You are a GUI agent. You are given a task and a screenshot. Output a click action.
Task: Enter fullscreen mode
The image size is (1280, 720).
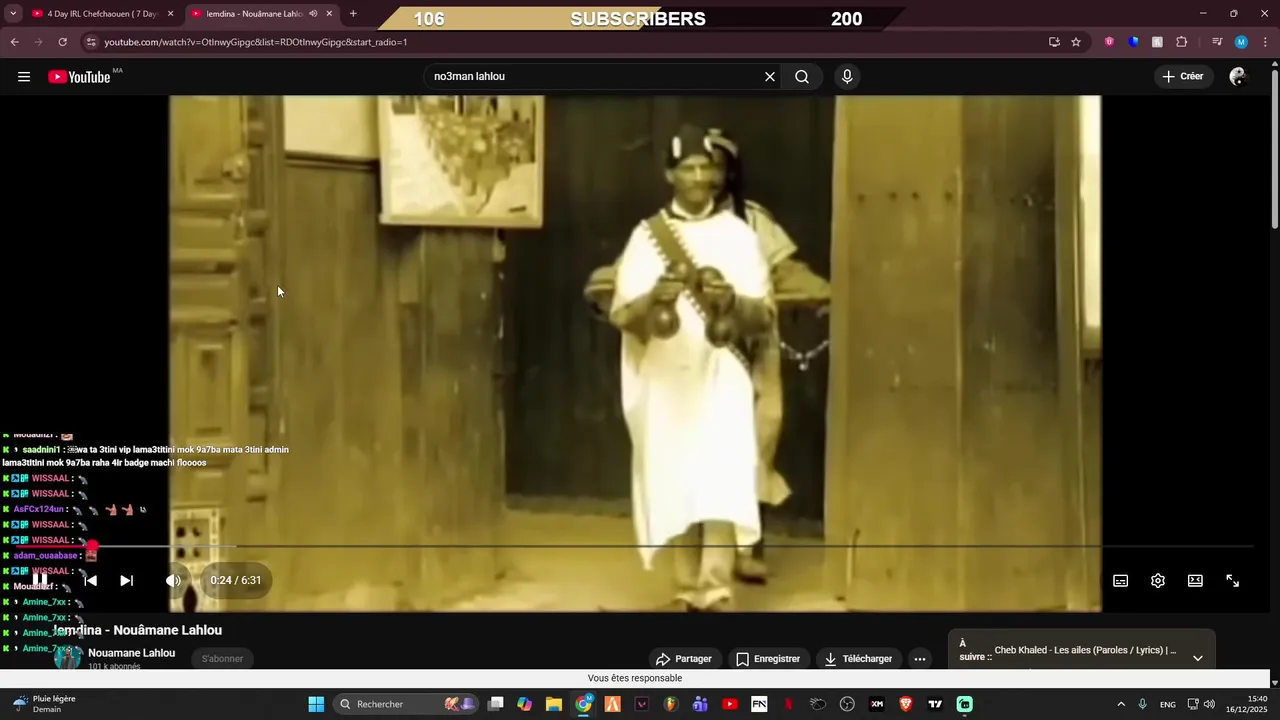[x=1233, y=581]
